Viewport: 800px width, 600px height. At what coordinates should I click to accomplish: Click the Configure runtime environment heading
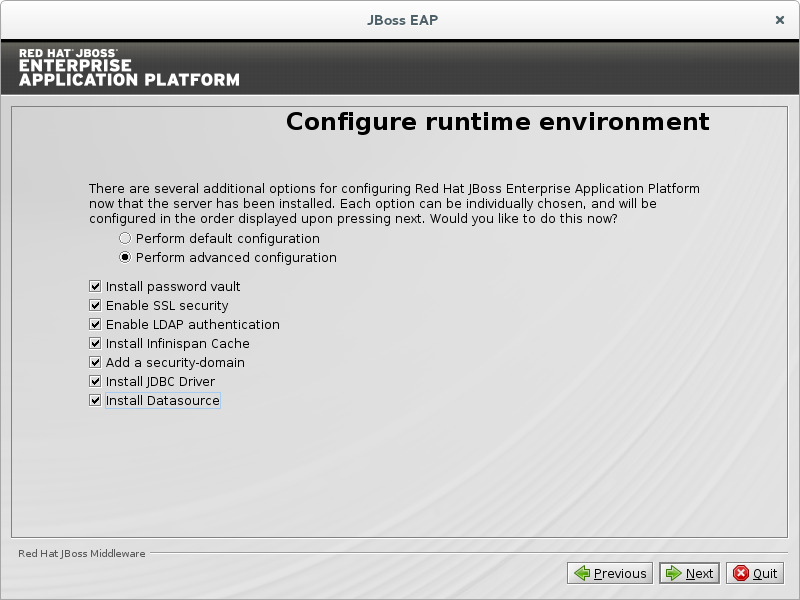click(497, 122)
